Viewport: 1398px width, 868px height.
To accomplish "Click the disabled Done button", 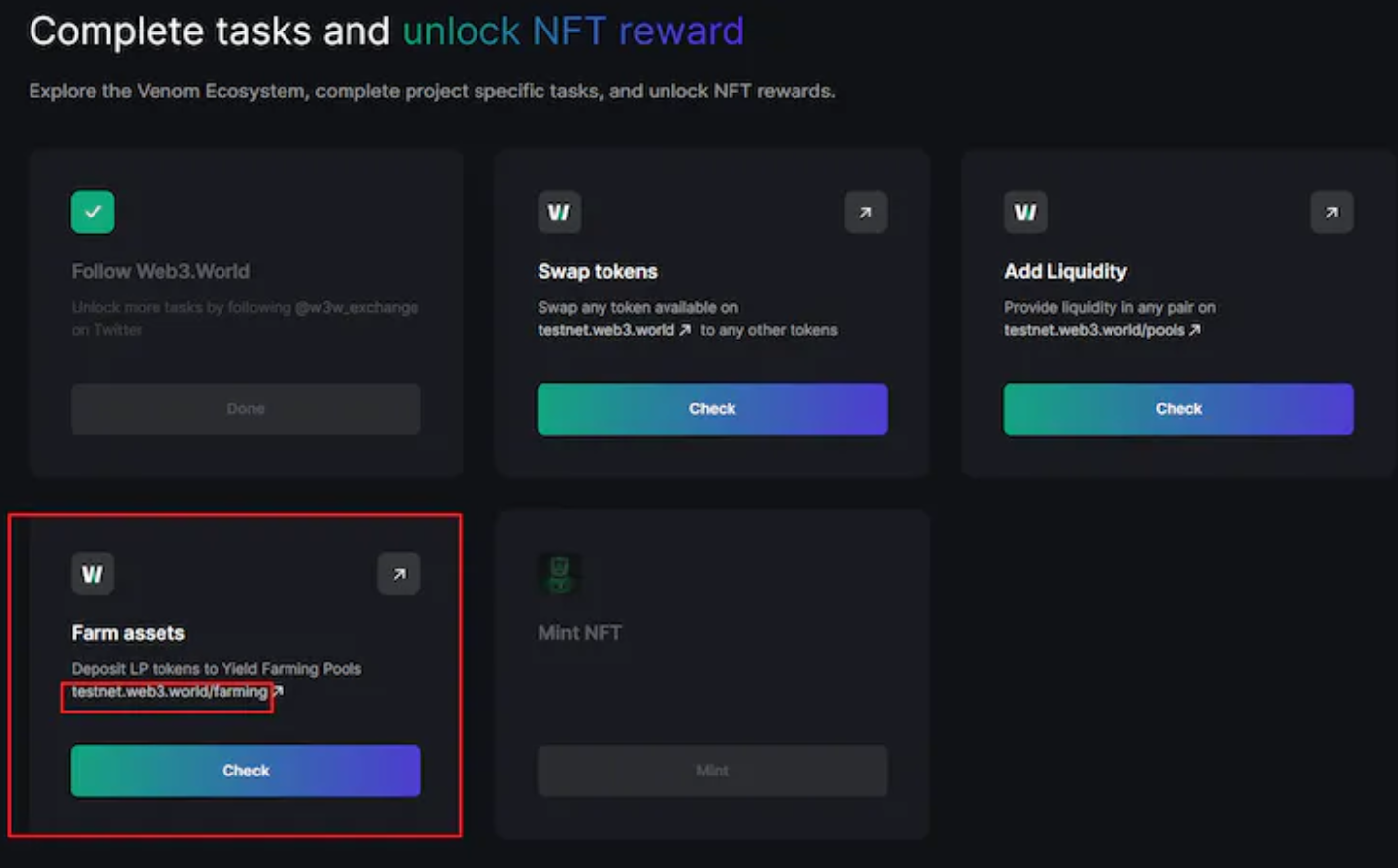I will pyautogui.click(x=245, y=408).
